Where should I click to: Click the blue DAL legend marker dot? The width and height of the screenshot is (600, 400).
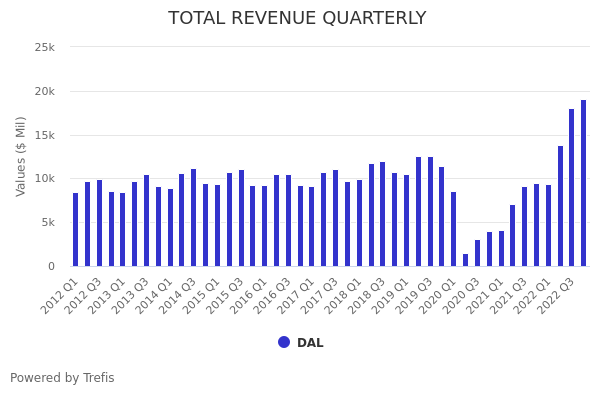(284, 342)
